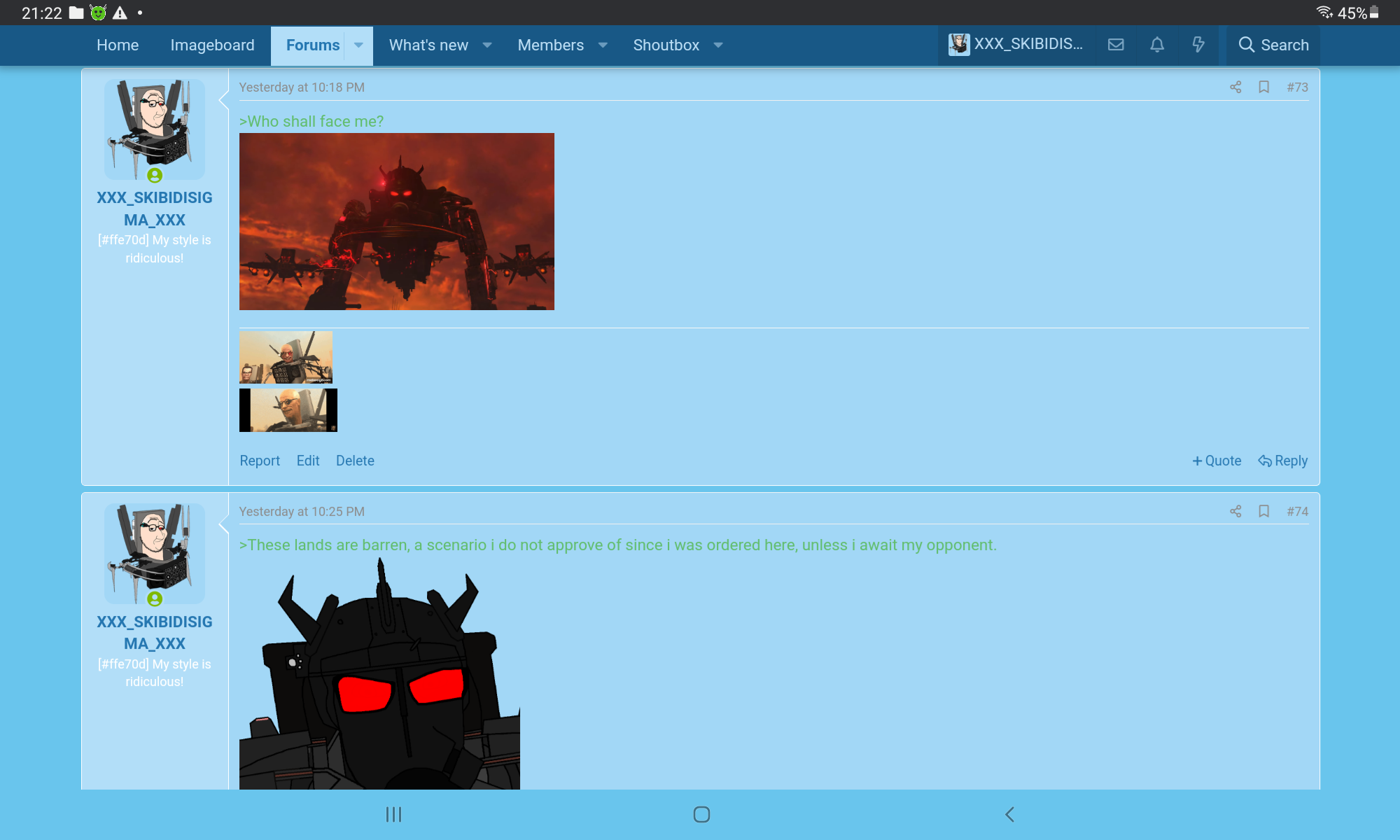Report post #73
The height and width of the screenshot is (840, 1400).
(260, 461)
